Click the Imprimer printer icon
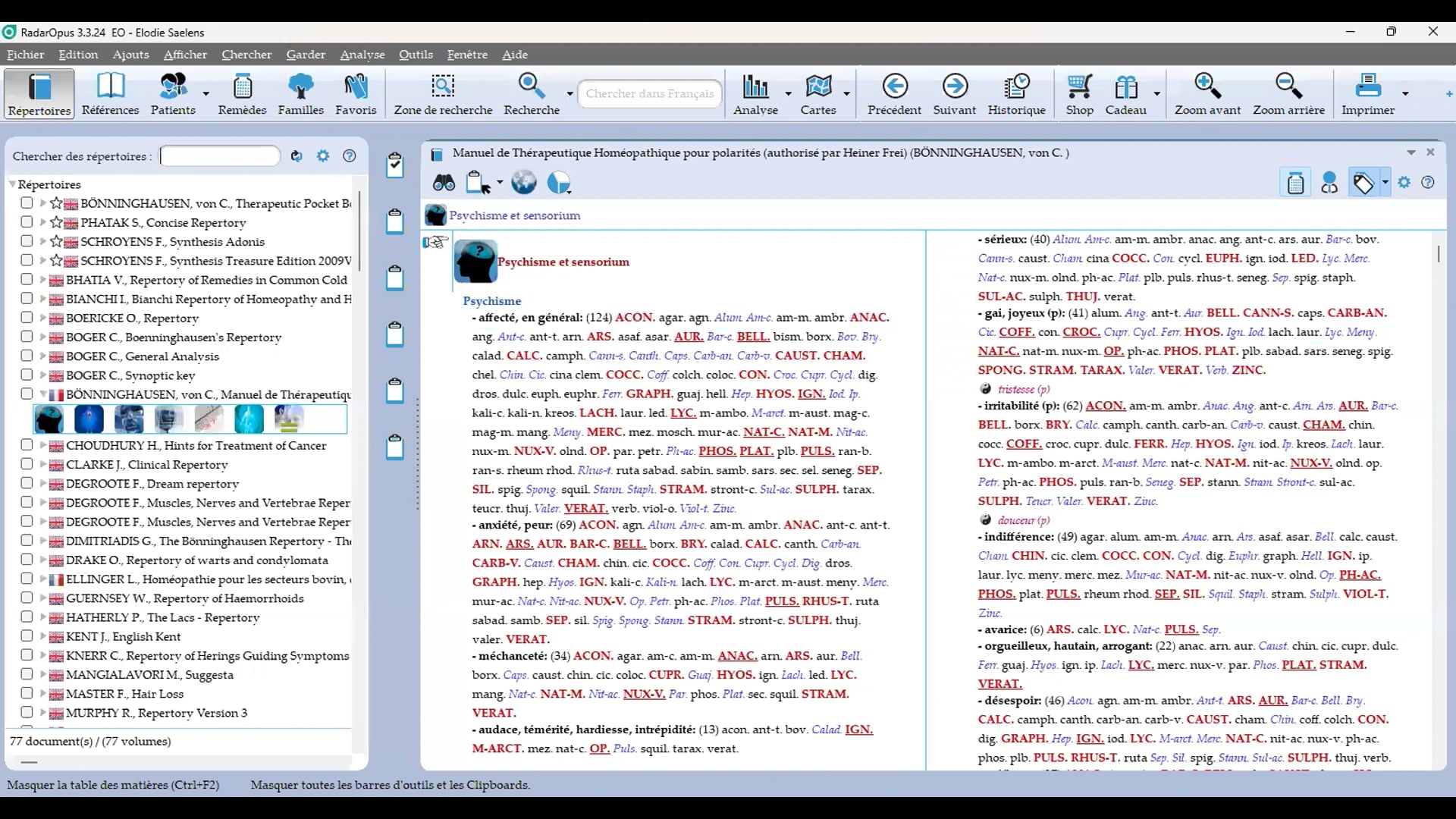1456x819 pixels. point(1368,86)
